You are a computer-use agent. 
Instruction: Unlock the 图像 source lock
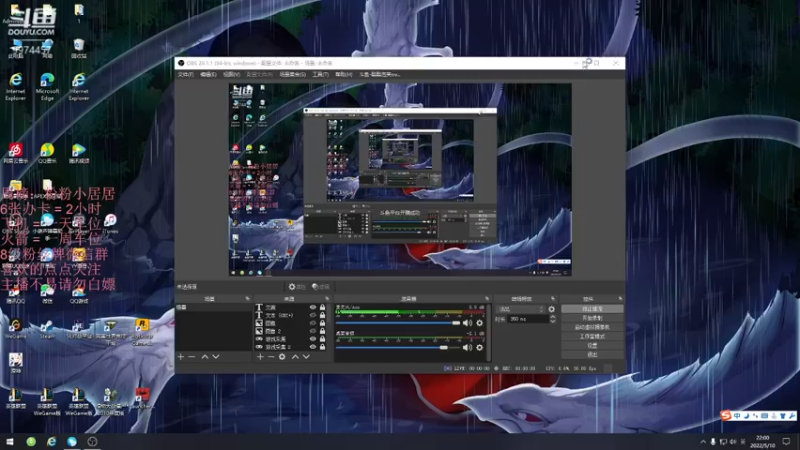[x=322, y=323]
